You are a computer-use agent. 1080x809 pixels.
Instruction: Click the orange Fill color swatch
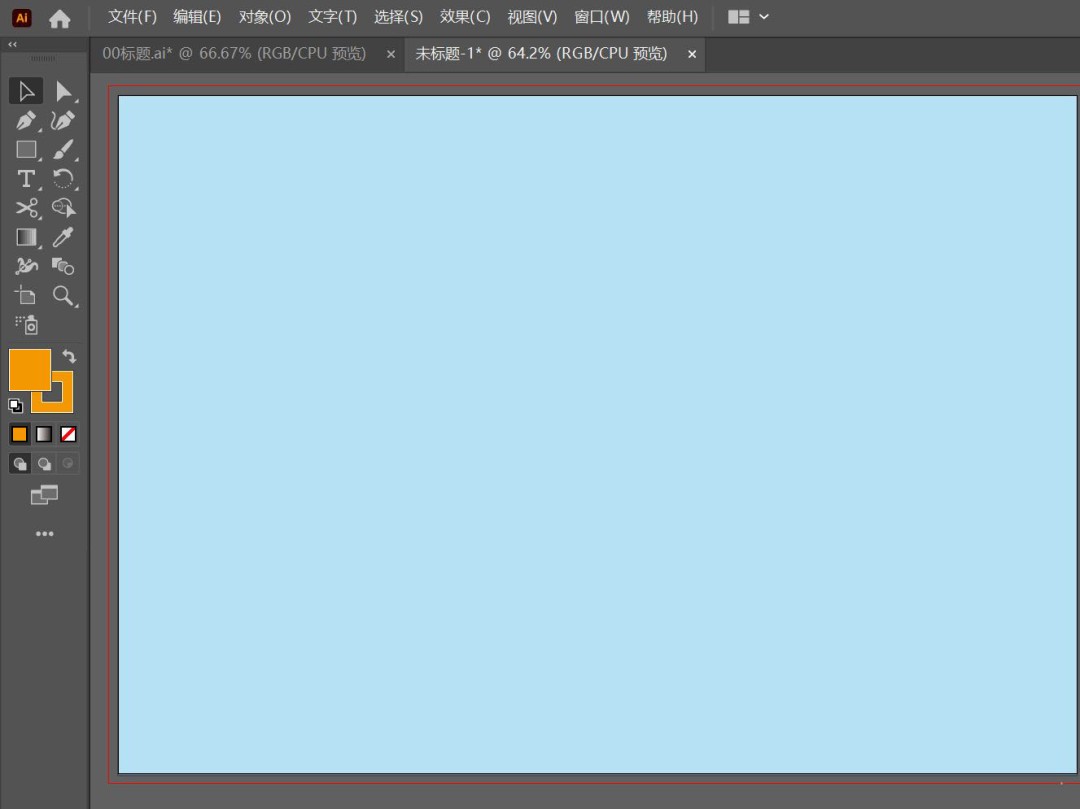click(x=29, y=369)
